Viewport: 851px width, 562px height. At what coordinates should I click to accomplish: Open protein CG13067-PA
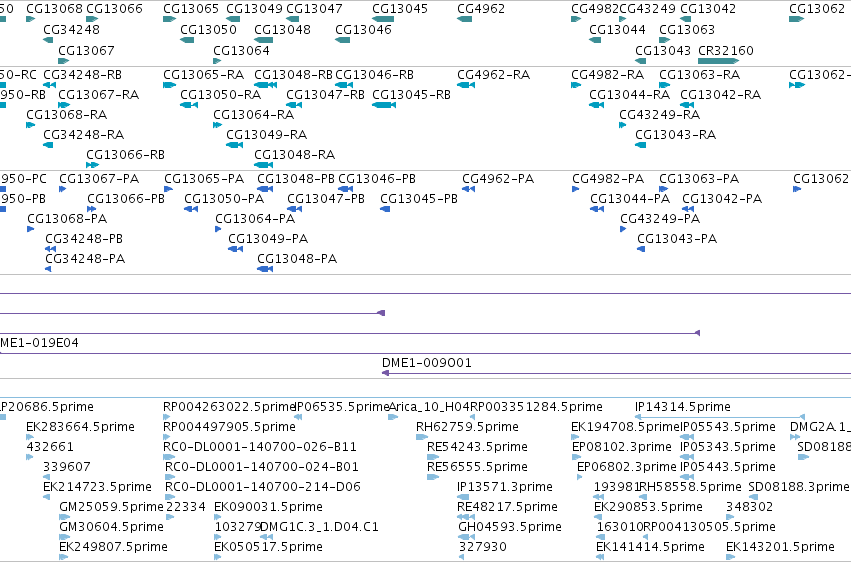[x=99, y=179]
